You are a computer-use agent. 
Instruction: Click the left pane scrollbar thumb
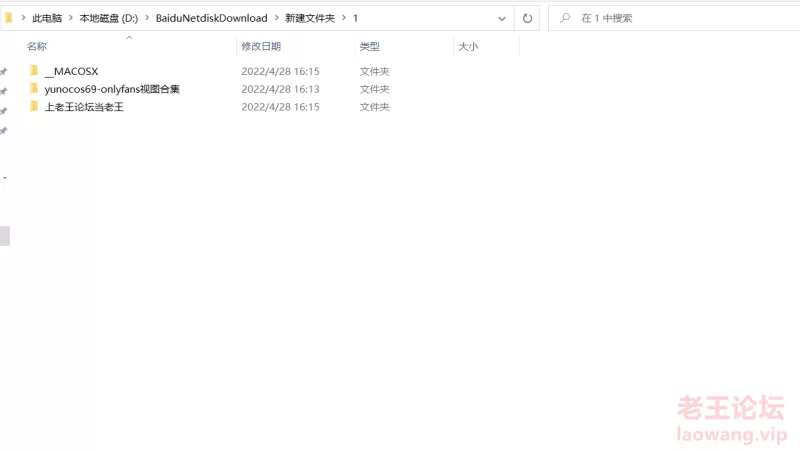coord(5,236)
